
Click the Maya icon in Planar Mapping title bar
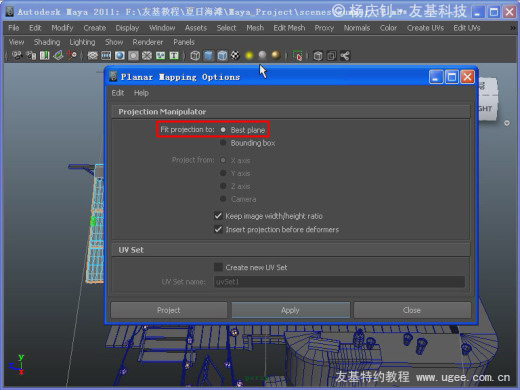pyautogui.click(x=113, y=77)
